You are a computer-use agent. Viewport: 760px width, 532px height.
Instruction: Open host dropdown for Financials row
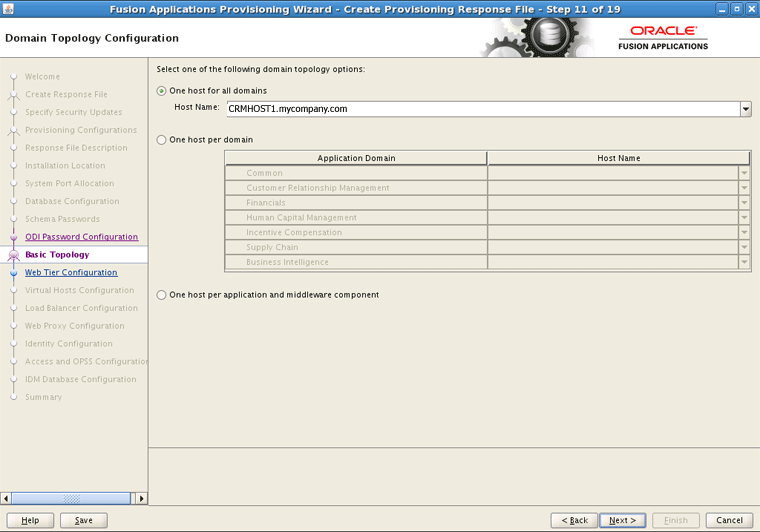coord(744,203)
